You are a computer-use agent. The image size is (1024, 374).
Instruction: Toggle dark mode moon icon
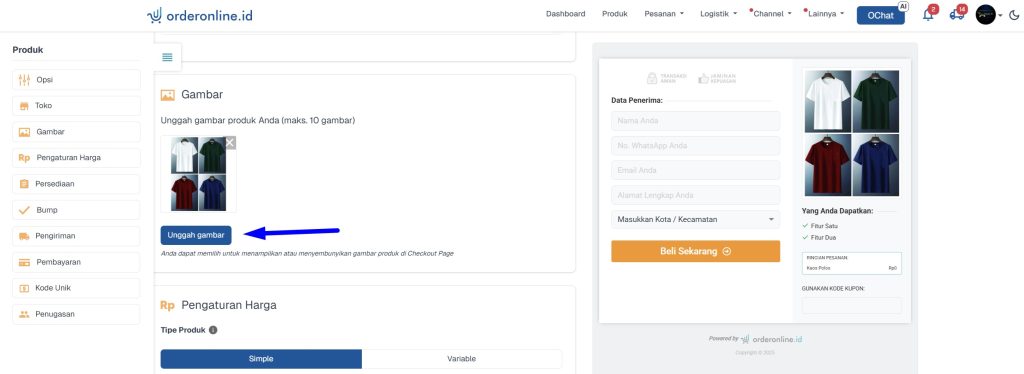[x=1014, y=14]
